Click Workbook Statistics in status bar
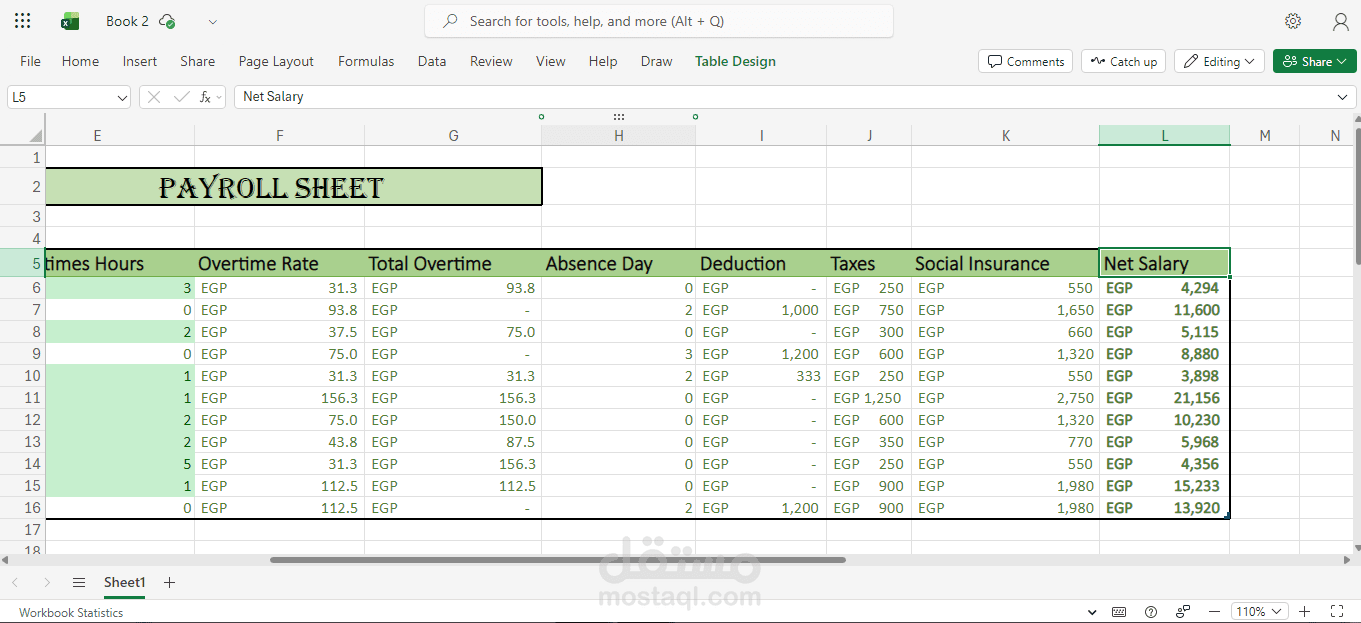The image size is (1361, 623). click(x=71, y=612)
